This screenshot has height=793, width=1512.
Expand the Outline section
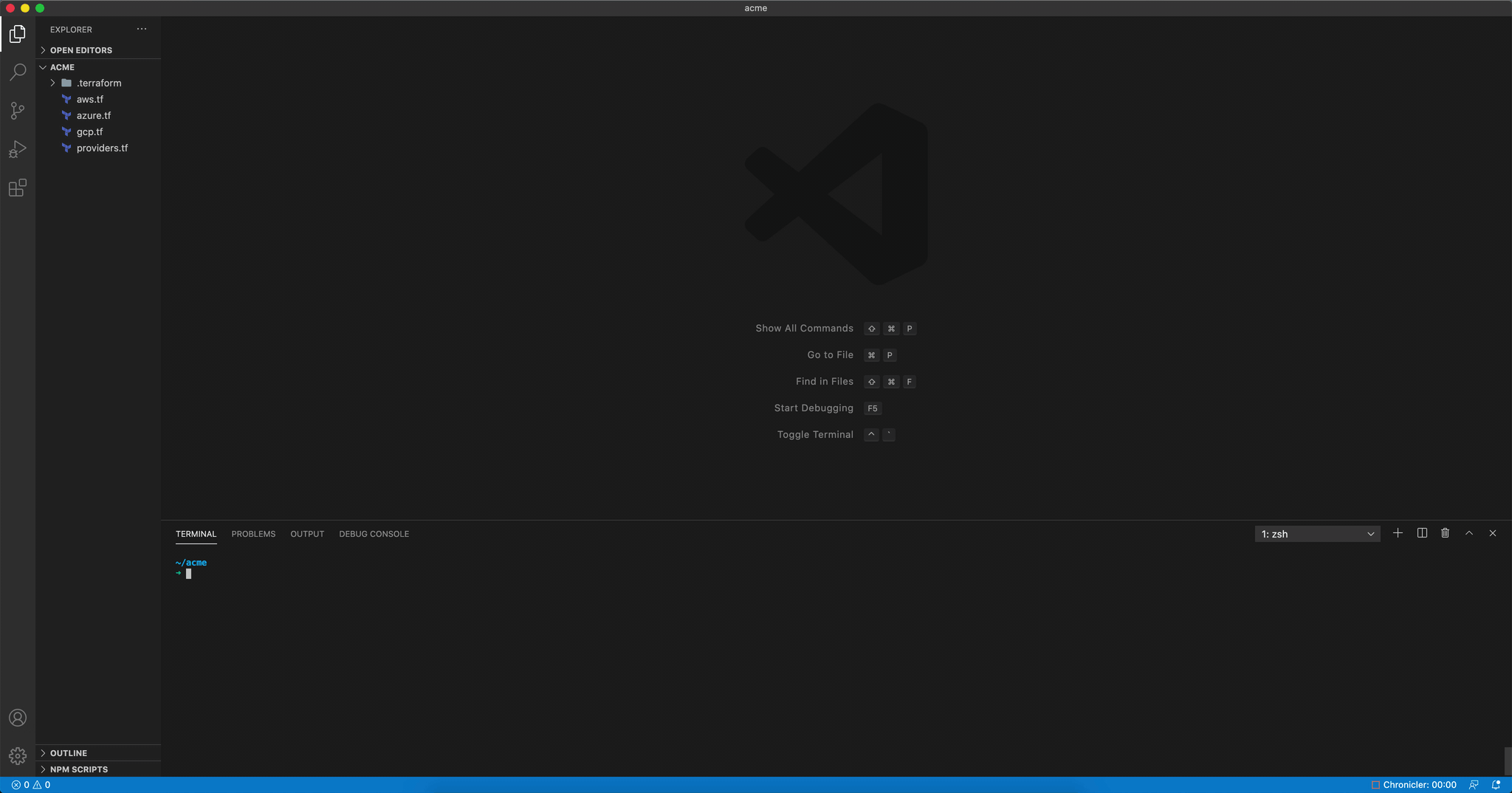98,753
